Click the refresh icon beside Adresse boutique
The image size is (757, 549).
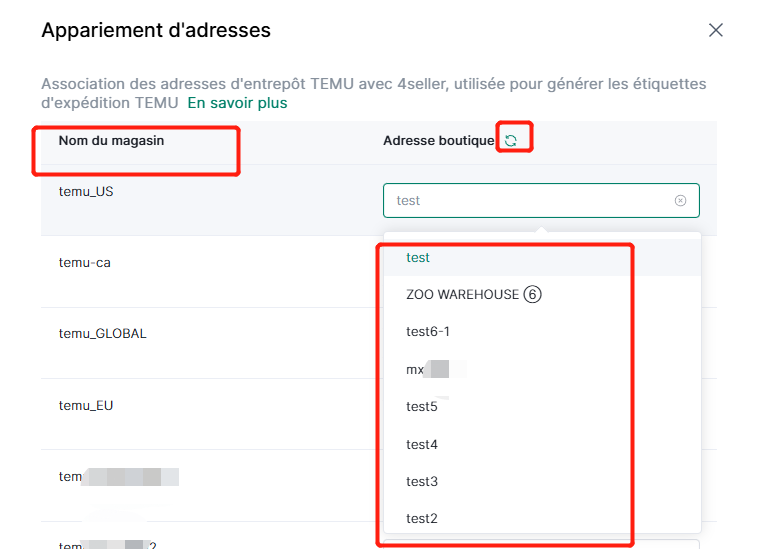pos(511,141)
